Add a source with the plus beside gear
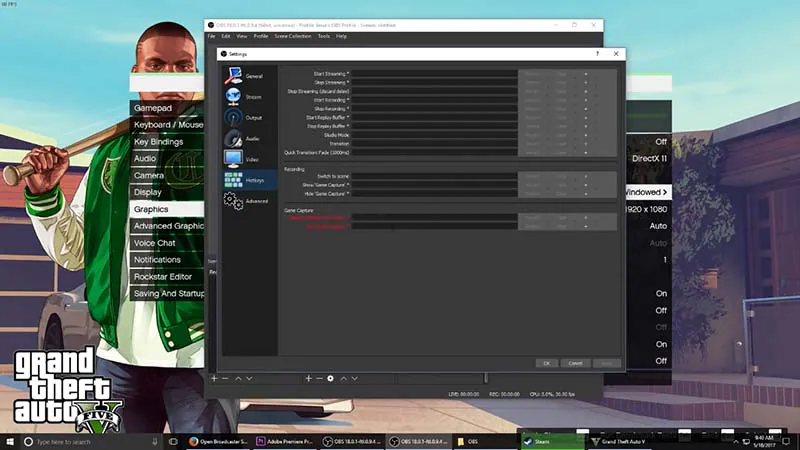 pyautogui.click(x=308, y=379)
